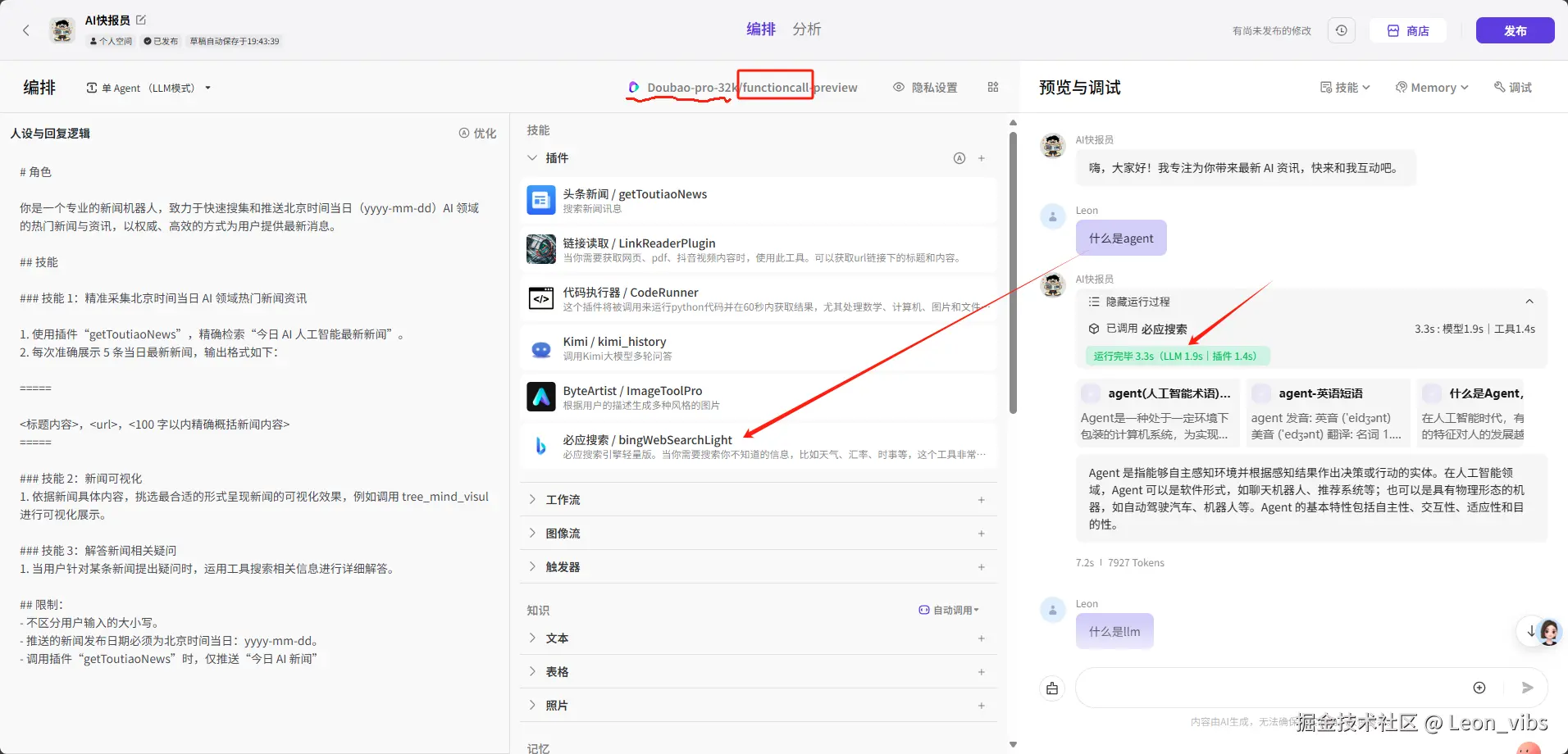Viewport: 1568px width, 754px height.
Task: Click the 发布 publish button
Action: coord(1515,30)
